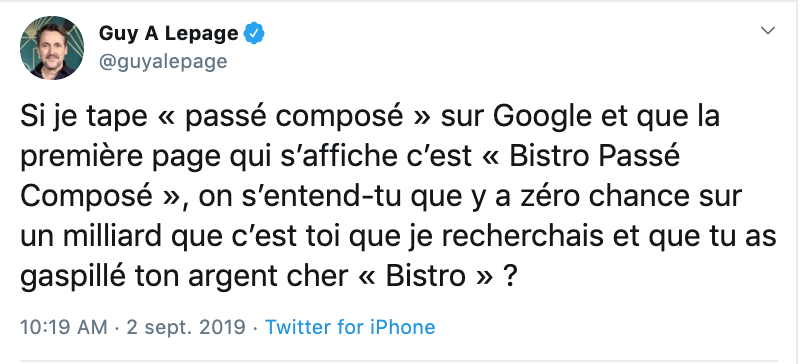Click « Bistro Passé » on the second line

coord(582,157)
